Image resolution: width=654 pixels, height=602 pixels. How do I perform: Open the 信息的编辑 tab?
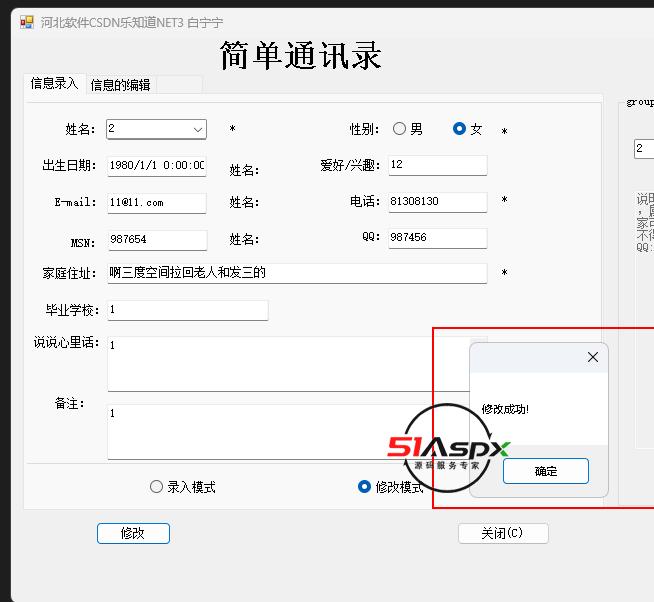(121, 85)
